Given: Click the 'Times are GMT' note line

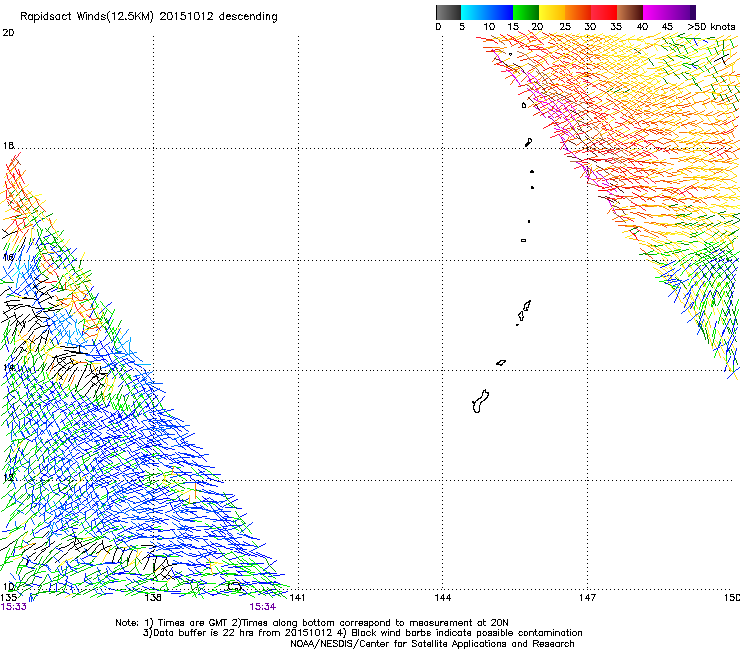Looking at the screenshot, I should pos(312,623).
